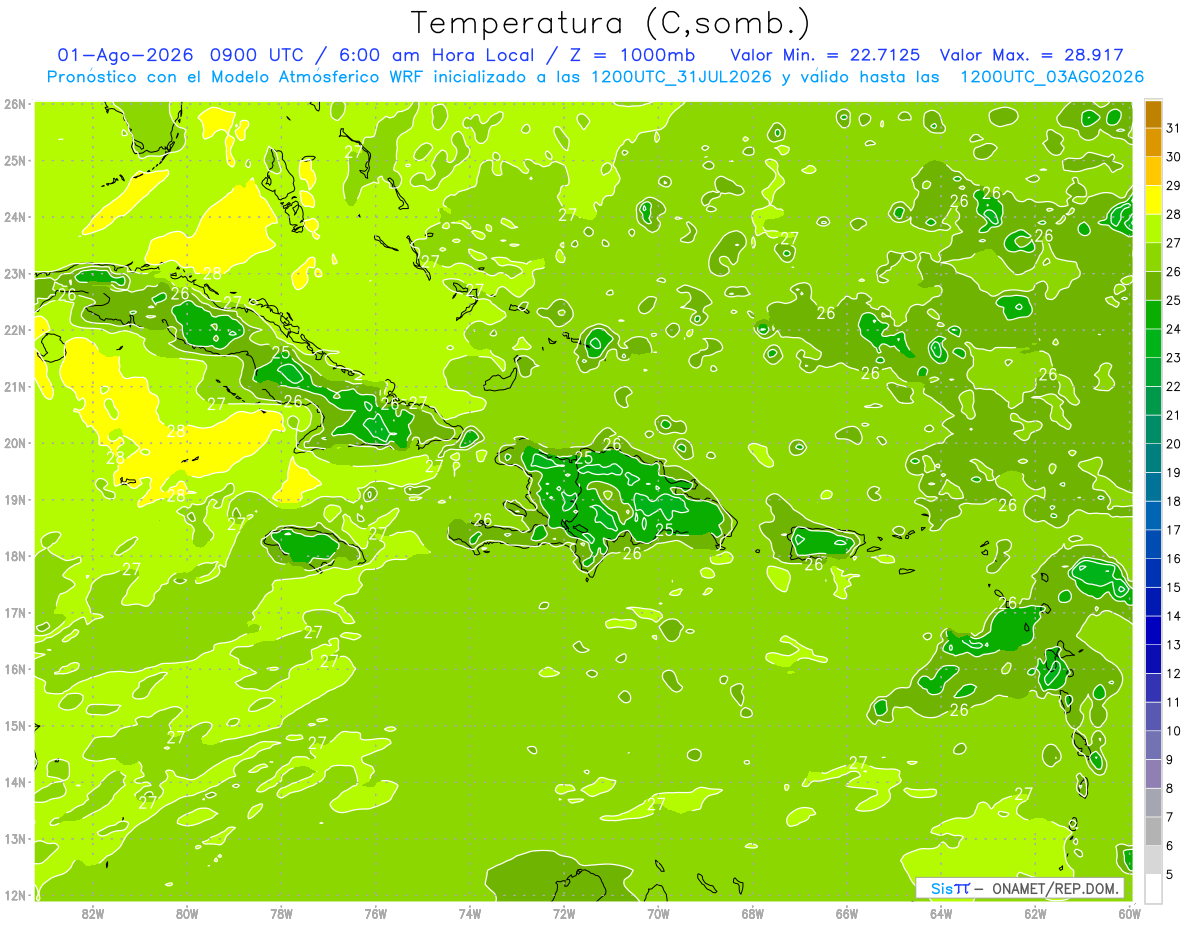Click the '1200UTC_31JUL2026' initialization time
The image size is (1200, 927).
[681, 77]
